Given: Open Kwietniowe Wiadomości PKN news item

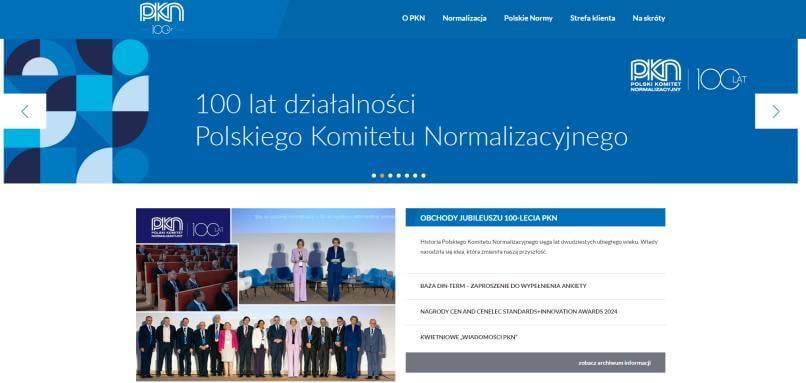Looking at the screenshot, I should tap(468, 337).
